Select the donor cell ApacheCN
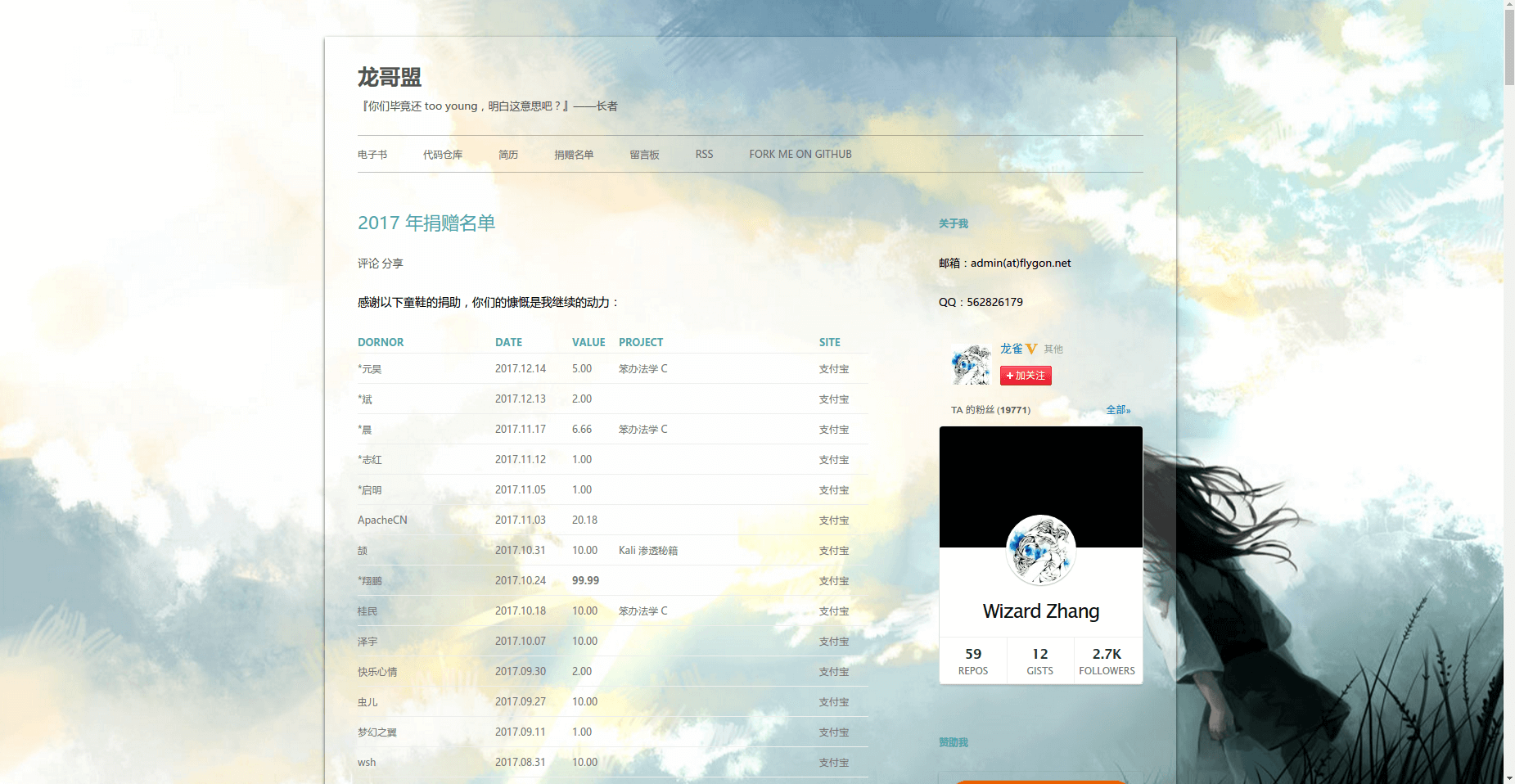The image size is (1515, 784). tap(382, 520)
